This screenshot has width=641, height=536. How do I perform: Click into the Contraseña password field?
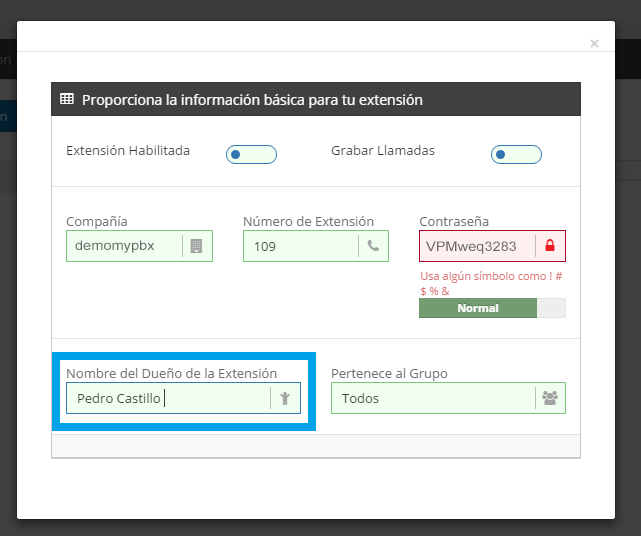(x=476, y=246)
